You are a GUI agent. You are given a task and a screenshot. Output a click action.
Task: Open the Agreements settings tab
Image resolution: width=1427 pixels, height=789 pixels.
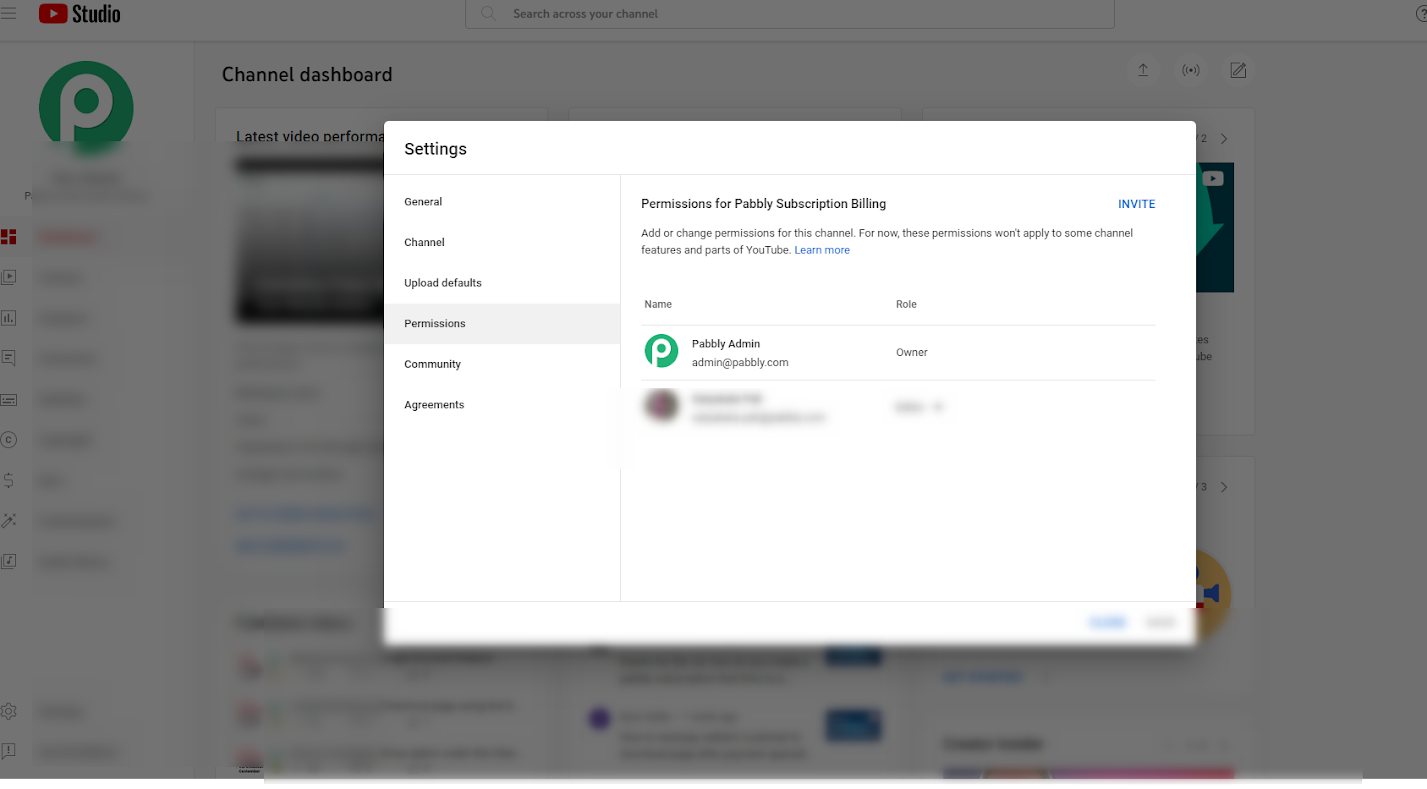(x=502, y=405)
